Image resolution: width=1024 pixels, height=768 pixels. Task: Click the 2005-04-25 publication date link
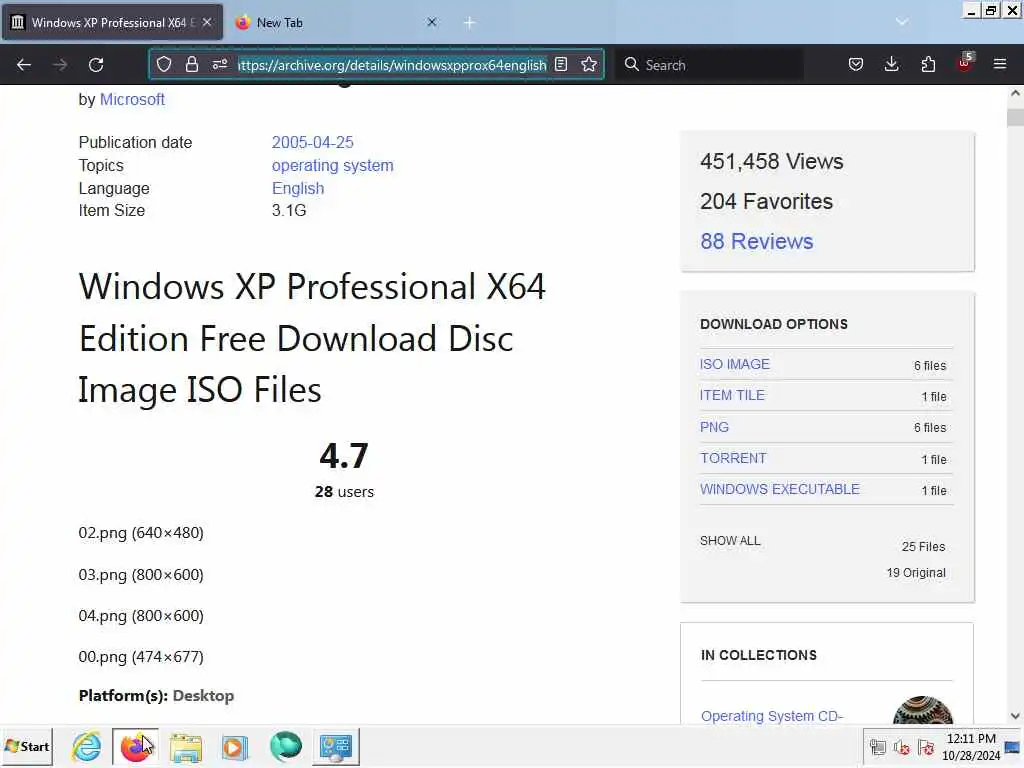(313, 142)
